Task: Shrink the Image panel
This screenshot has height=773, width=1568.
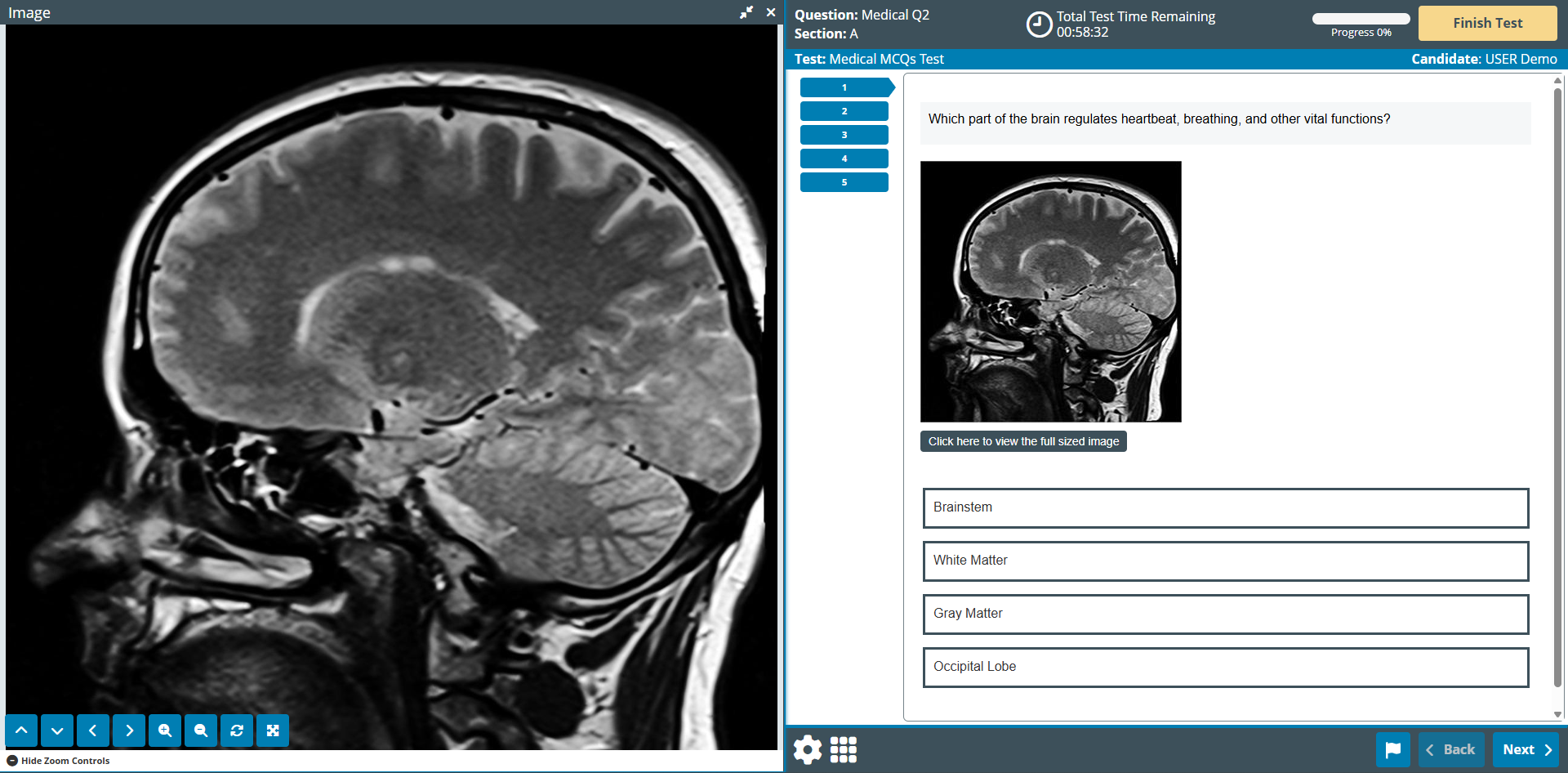Action: 746,12
